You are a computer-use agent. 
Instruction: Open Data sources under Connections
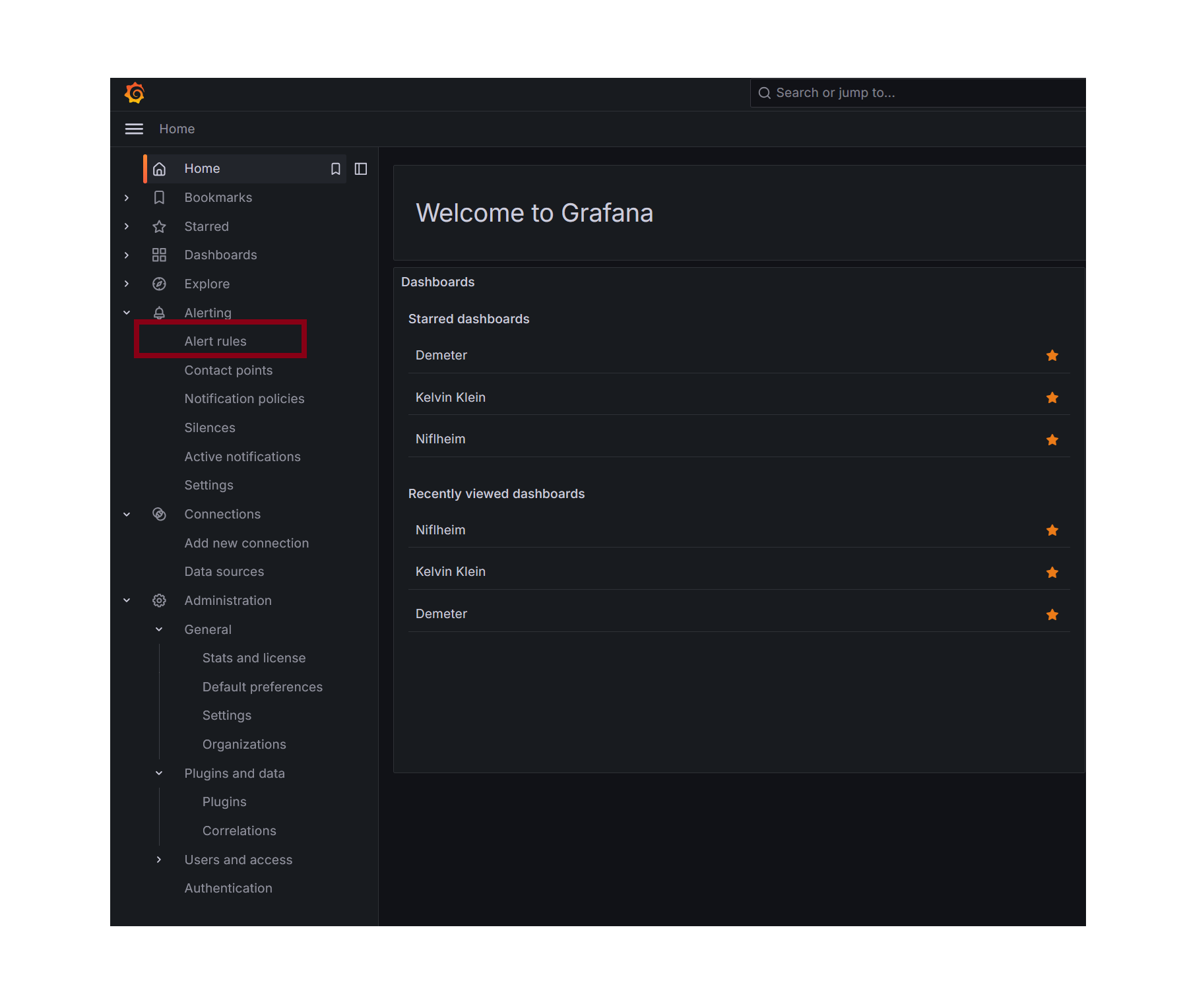pos(224,571)
